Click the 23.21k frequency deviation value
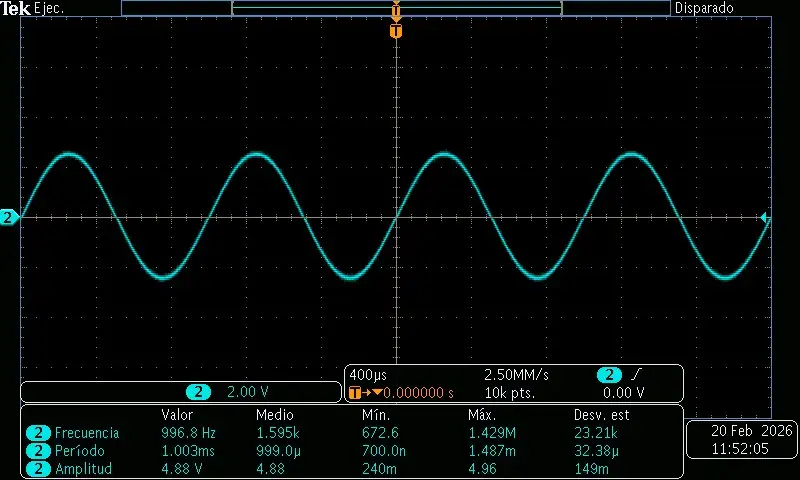This screenshot has width=800, height=480. tap(595, 433)
